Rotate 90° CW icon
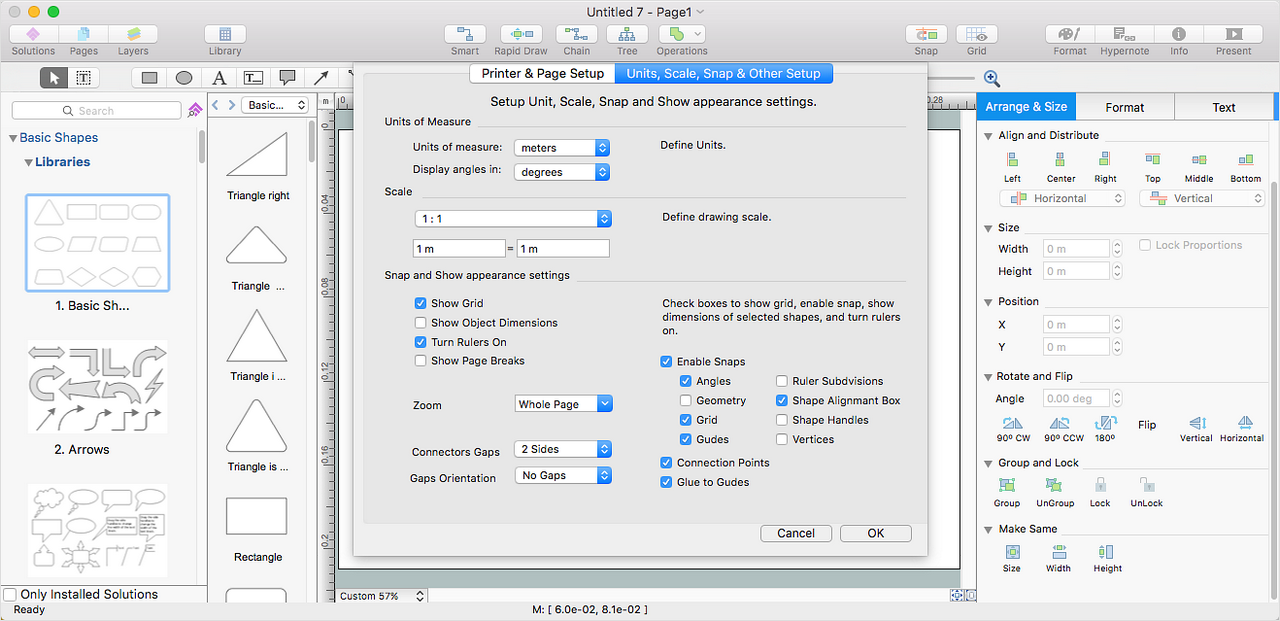This screenshot has height=621, width=1280. coord(1013,424)
